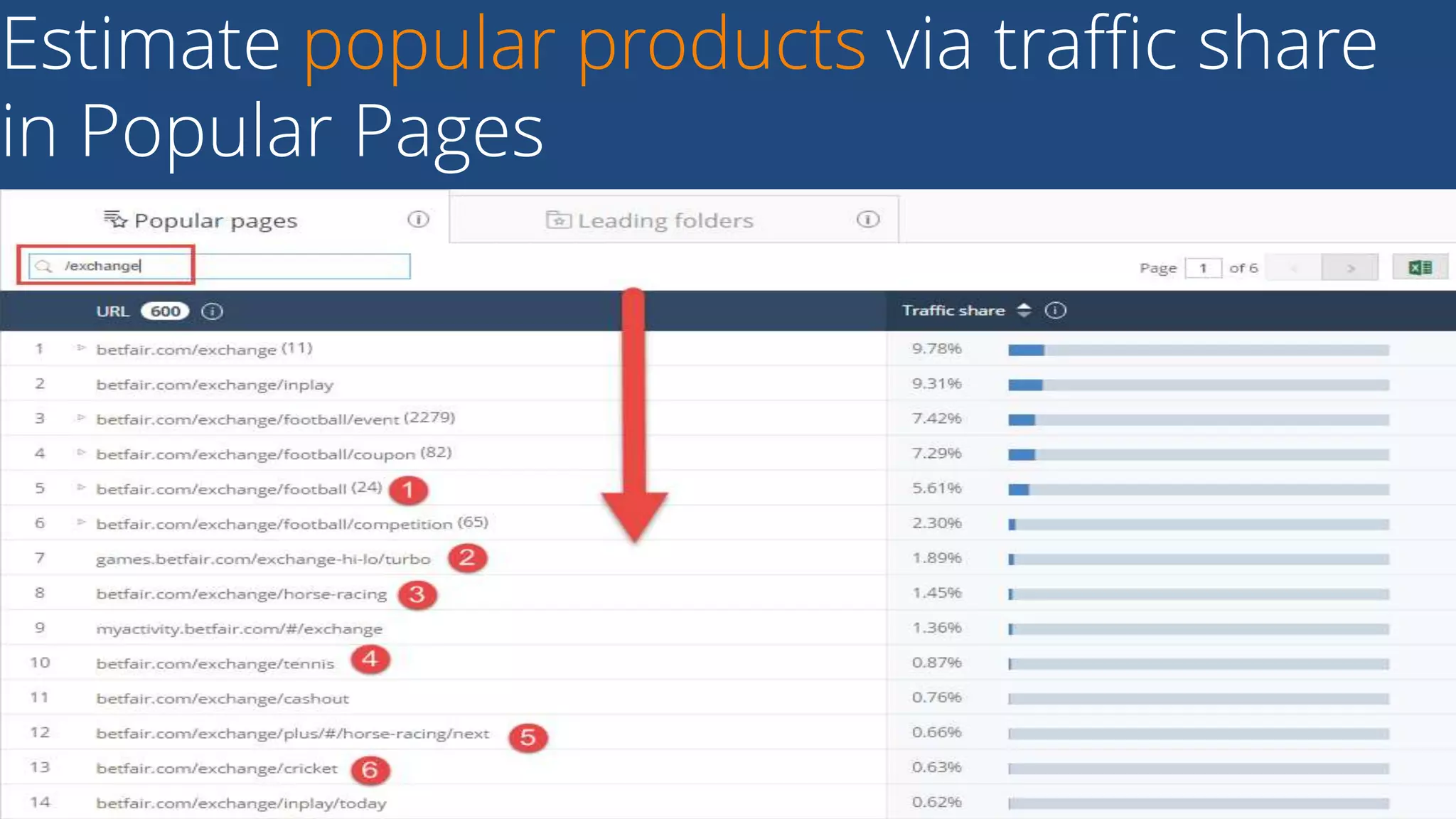This screenshot has height=819, width=1456.
Task: Export the table using the Excel icon
Action: (x=1420, y=267)
